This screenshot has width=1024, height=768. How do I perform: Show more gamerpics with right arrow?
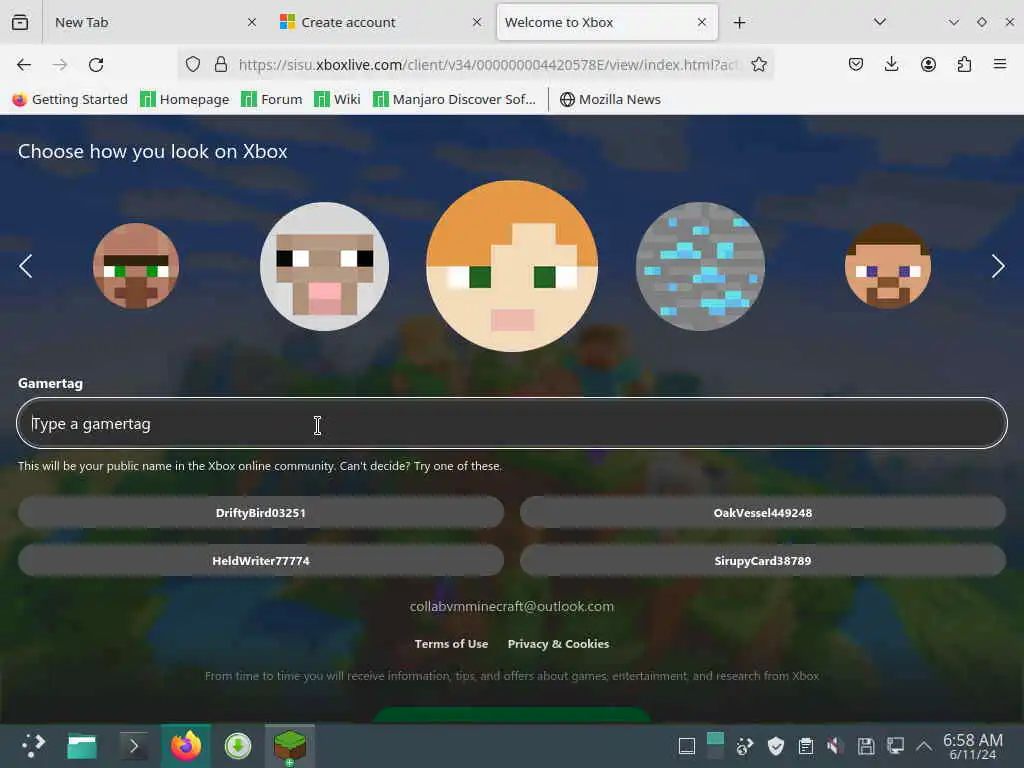[998, 266]
